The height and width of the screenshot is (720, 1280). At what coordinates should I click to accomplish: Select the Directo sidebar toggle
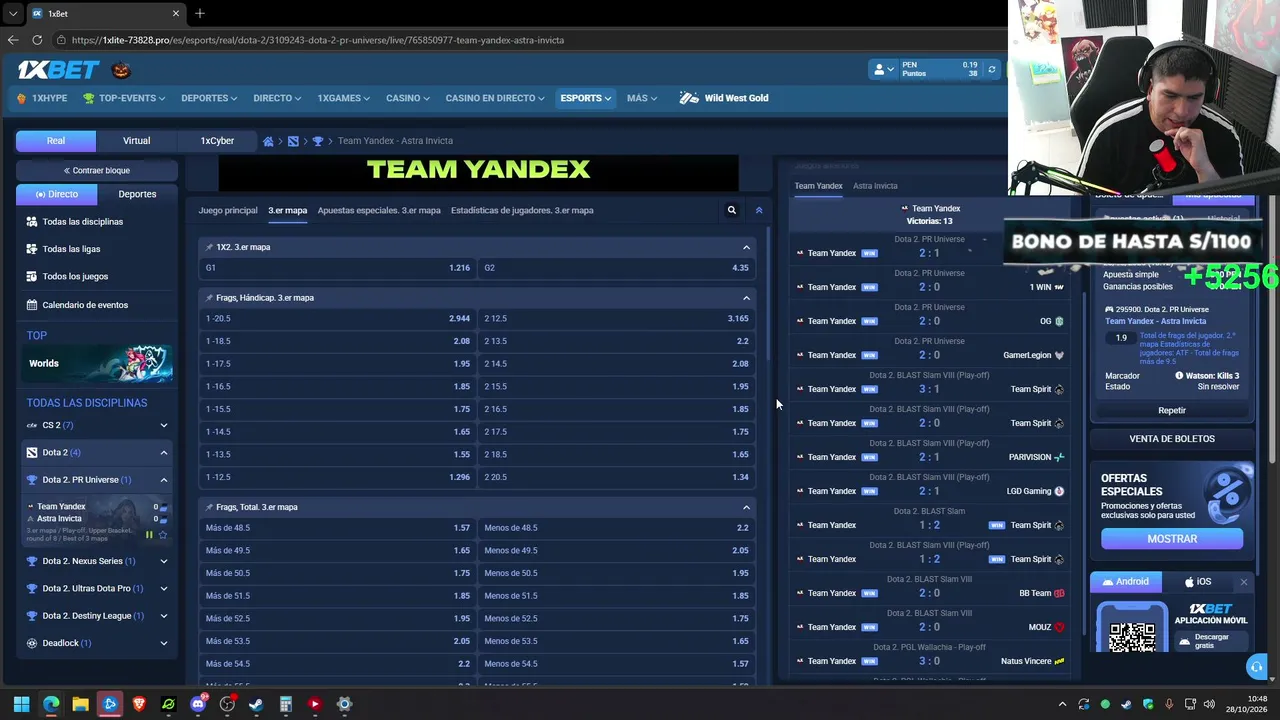pyautogui.click(x=57, y=194)
